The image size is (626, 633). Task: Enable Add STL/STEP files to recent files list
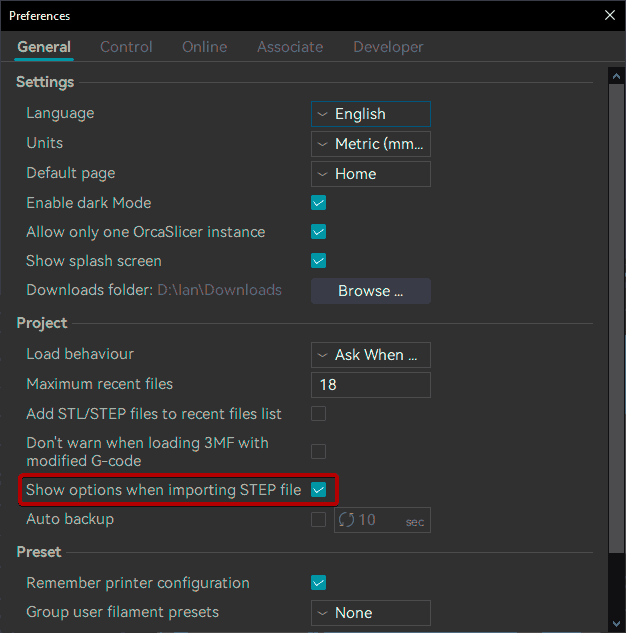coord(318,414)
